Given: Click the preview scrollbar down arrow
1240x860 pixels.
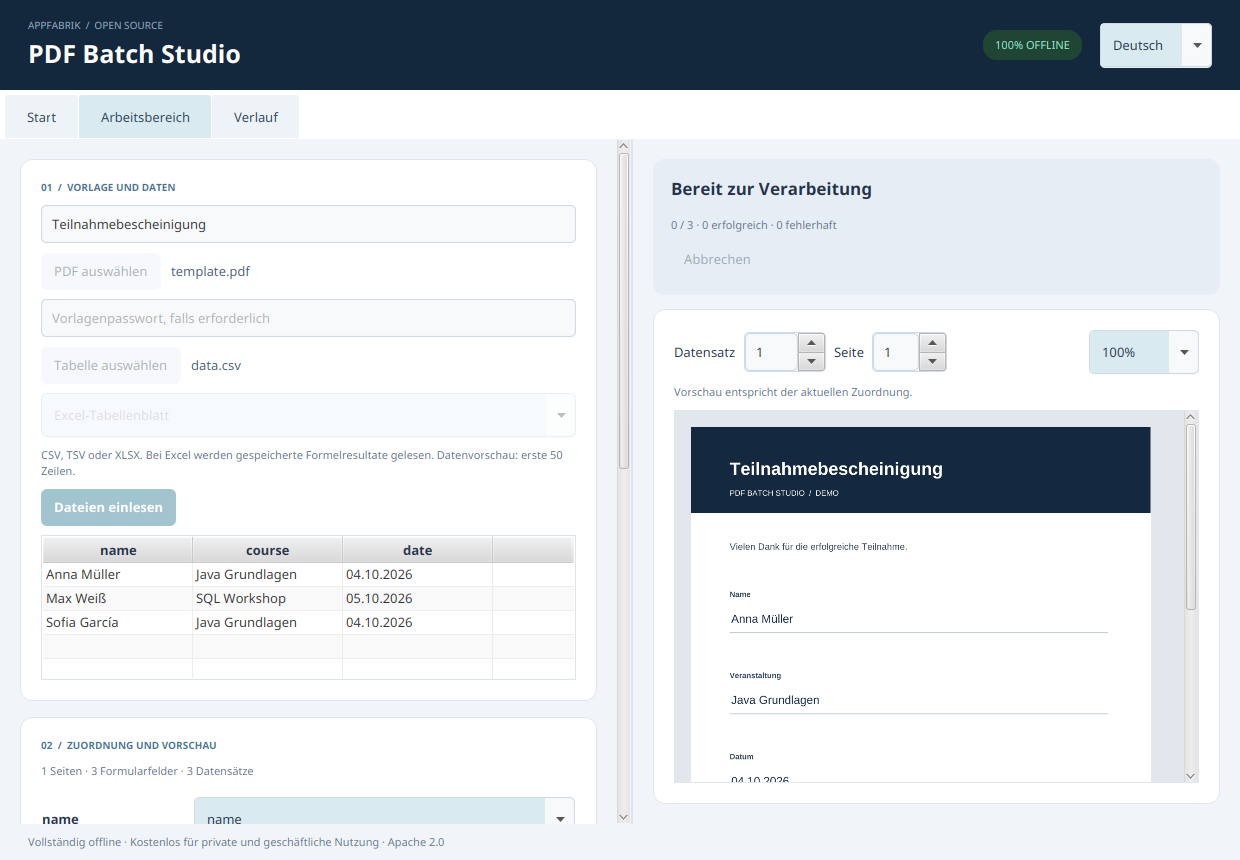Looking at the screenshot, I should click(x=1190, y=775).
